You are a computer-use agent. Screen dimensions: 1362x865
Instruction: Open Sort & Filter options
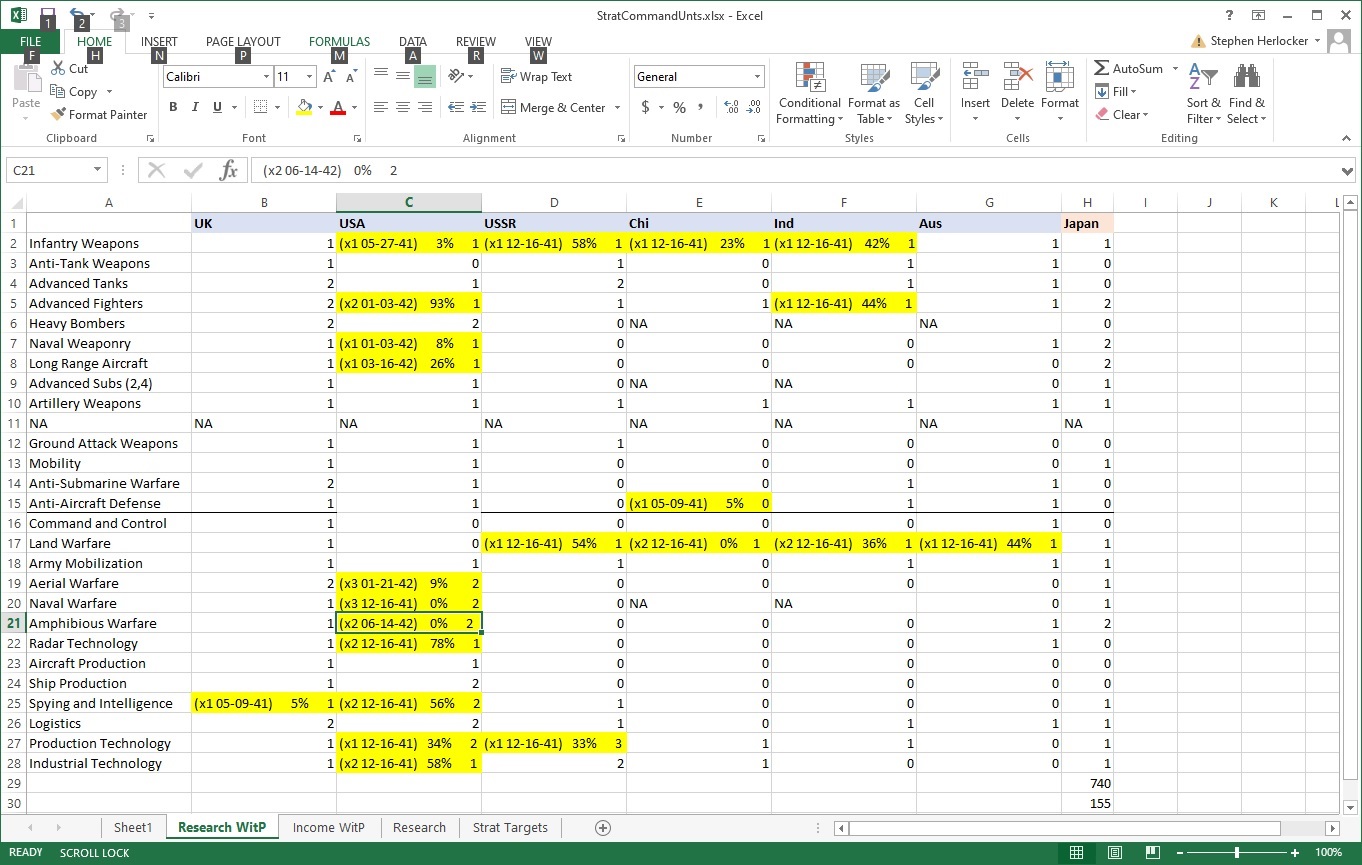pyautogui.click(x=1204, y=94)
